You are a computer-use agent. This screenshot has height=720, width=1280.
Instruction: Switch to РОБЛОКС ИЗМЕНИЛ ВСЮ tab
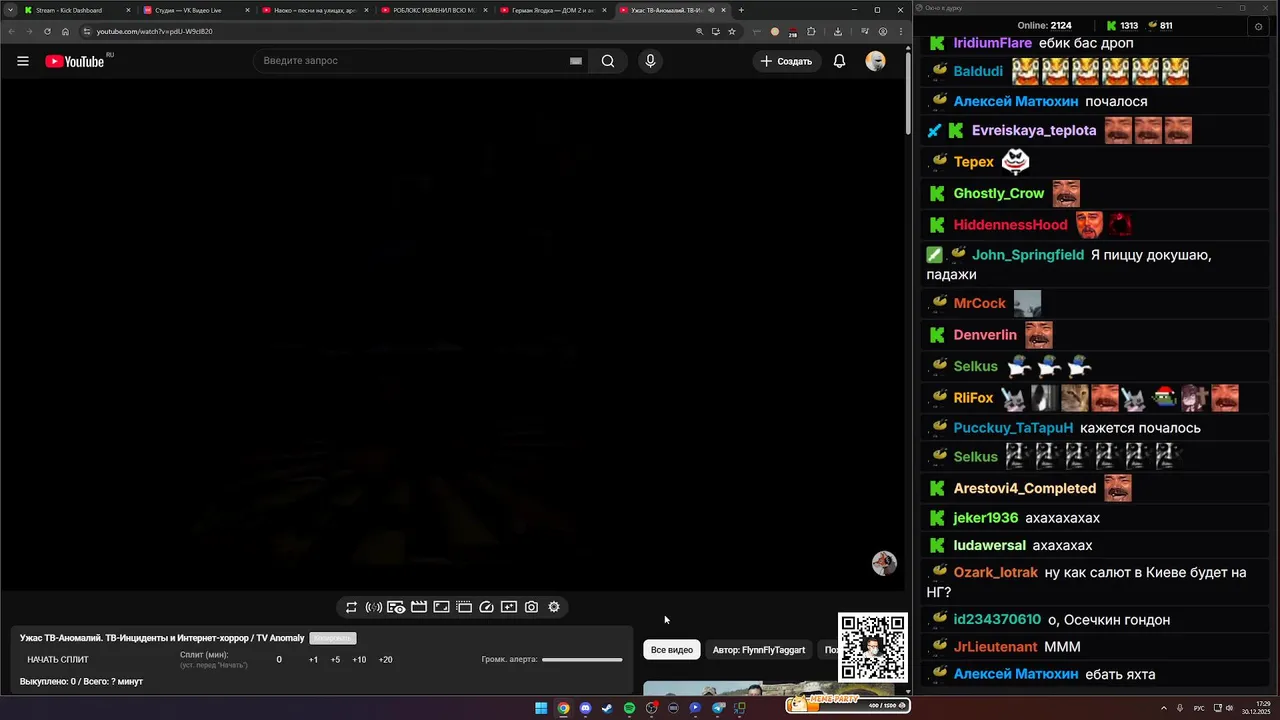click(432, 10)
